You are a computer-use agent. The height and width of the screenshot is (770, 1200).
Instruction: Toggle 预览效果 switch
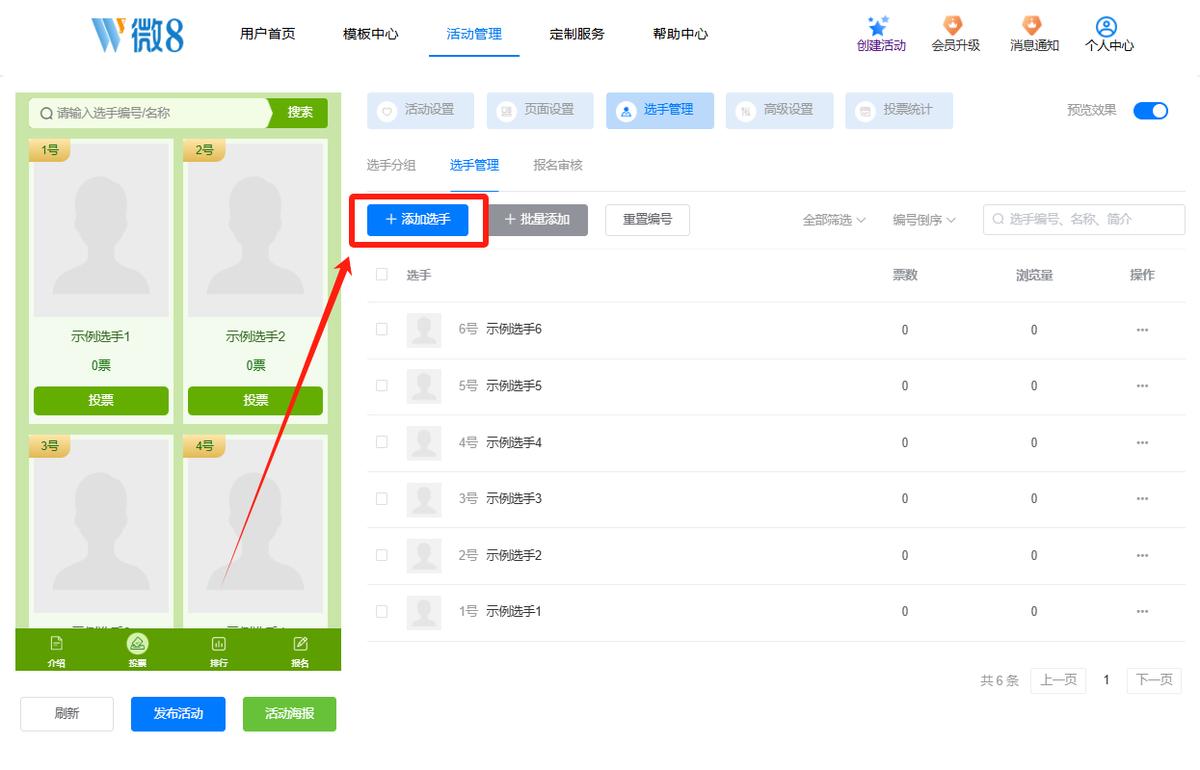pos(1150,110)
